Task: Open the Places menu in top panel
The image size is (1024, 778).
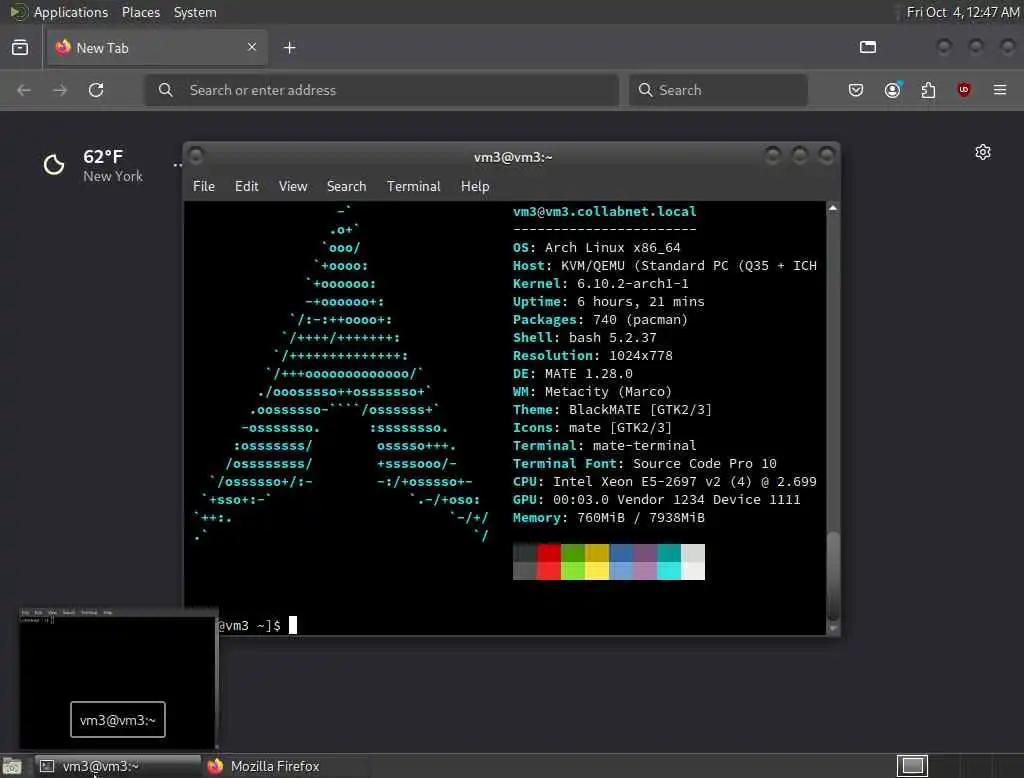Action: click(x=140, y=12)
